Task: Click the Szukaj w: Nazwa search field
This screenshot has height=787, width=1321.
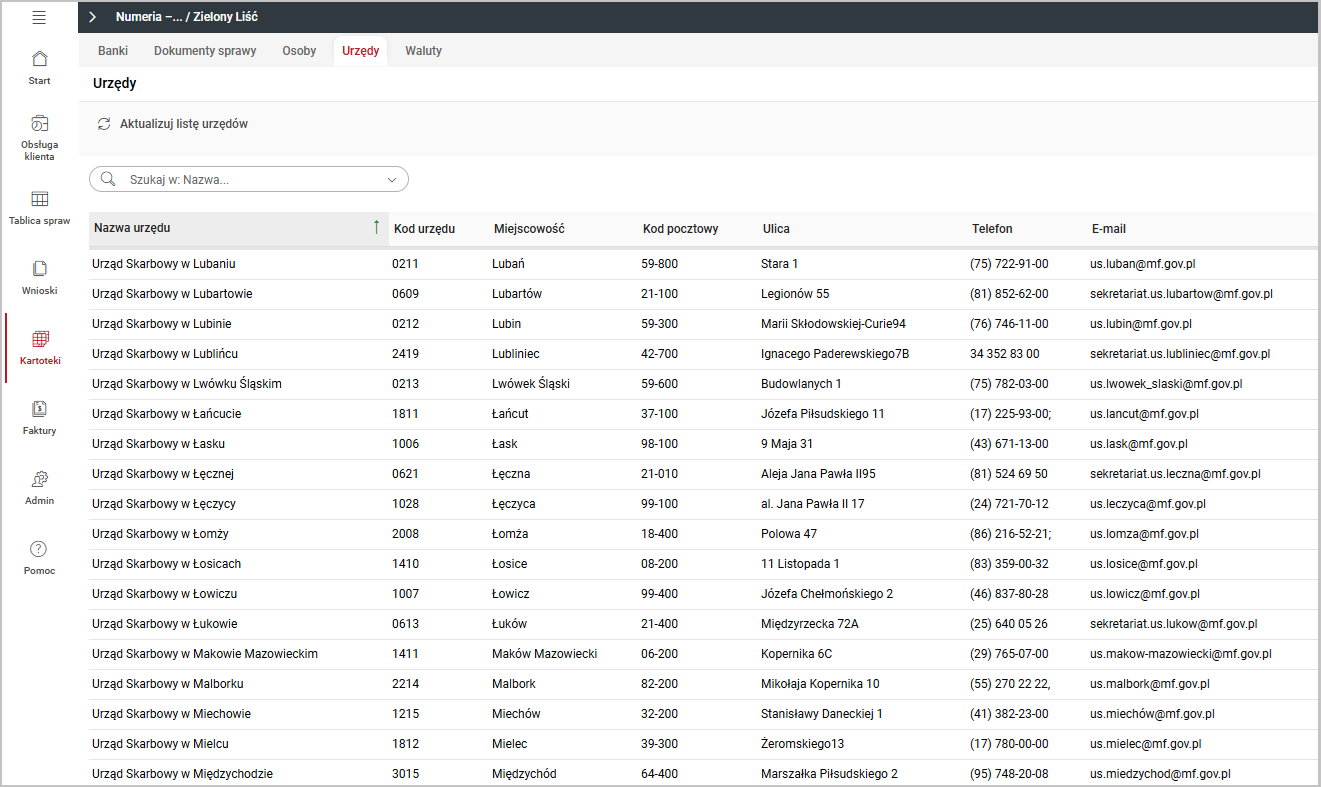Action: tap(250, 180)
